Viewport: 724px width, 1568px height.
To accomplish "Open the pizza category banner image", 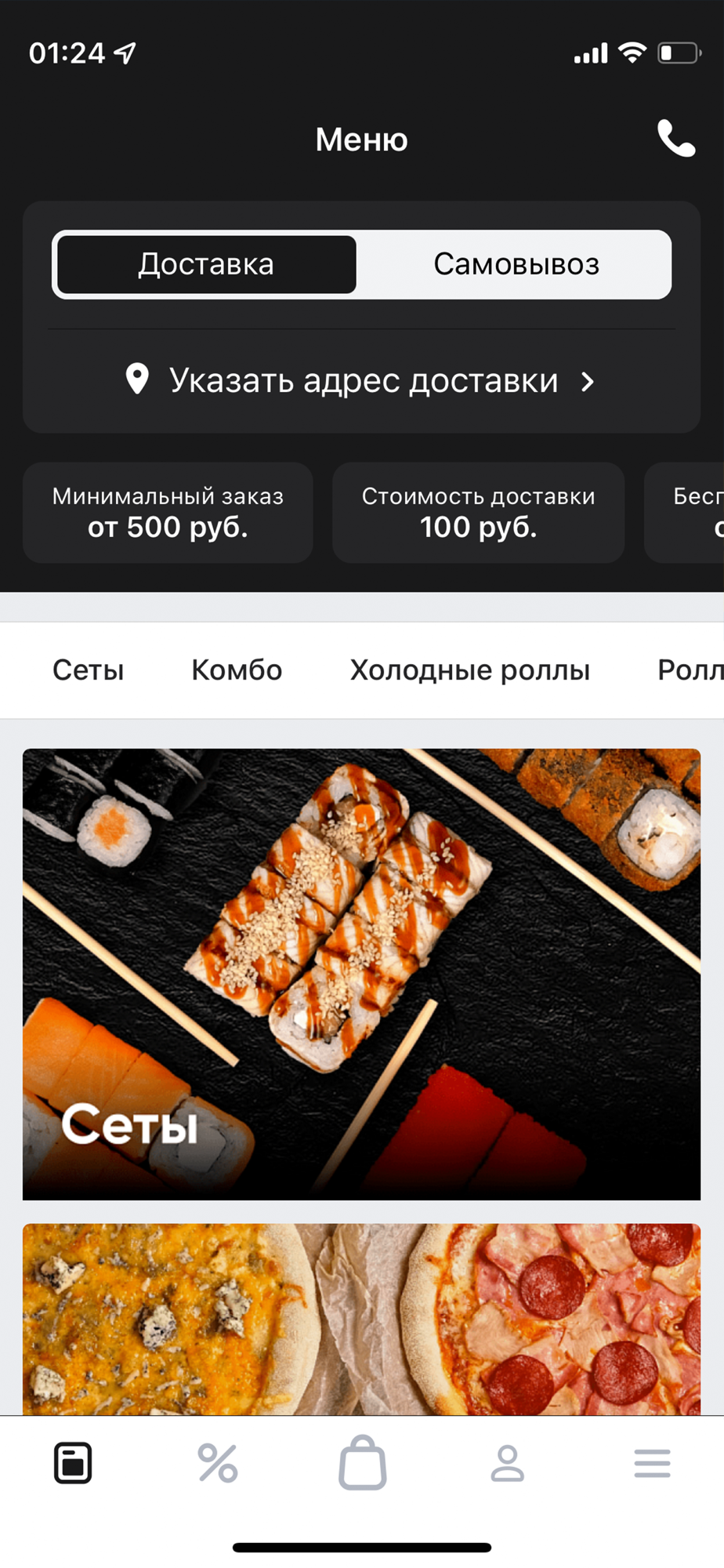I will coord(361,1319).
